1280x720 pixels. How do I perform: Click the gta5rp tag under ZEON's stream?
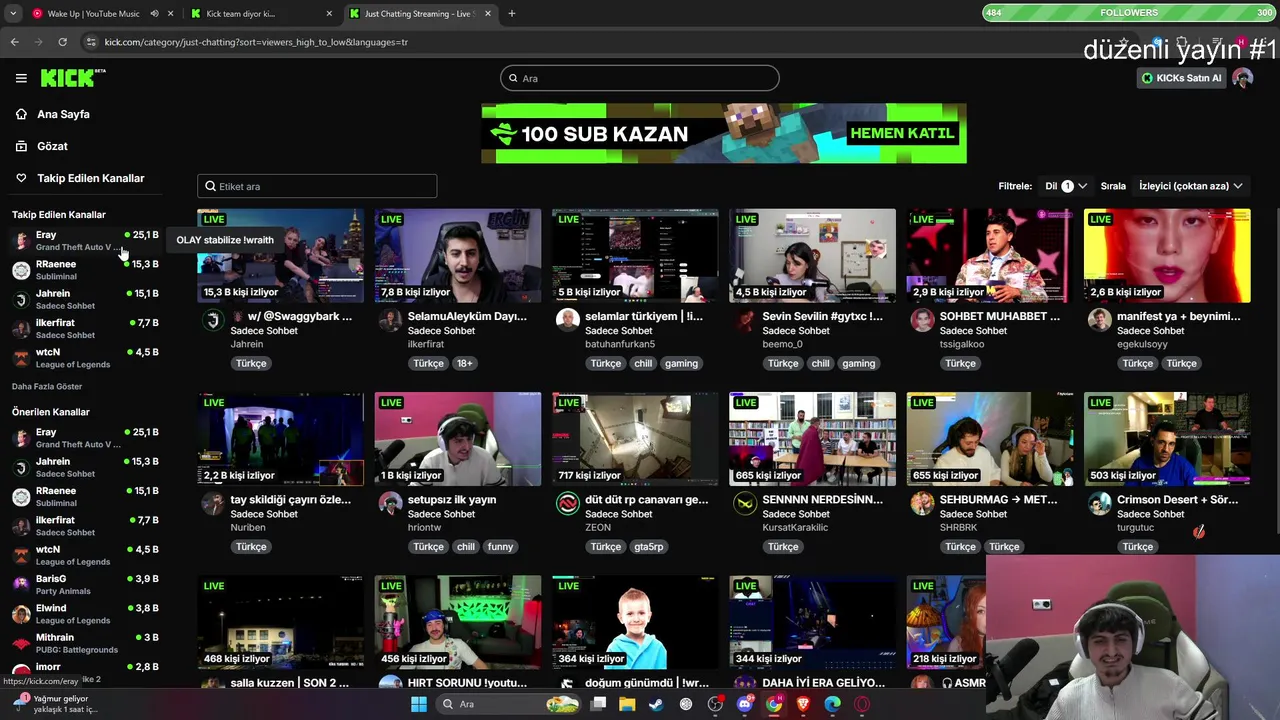(x=648, y=546)
